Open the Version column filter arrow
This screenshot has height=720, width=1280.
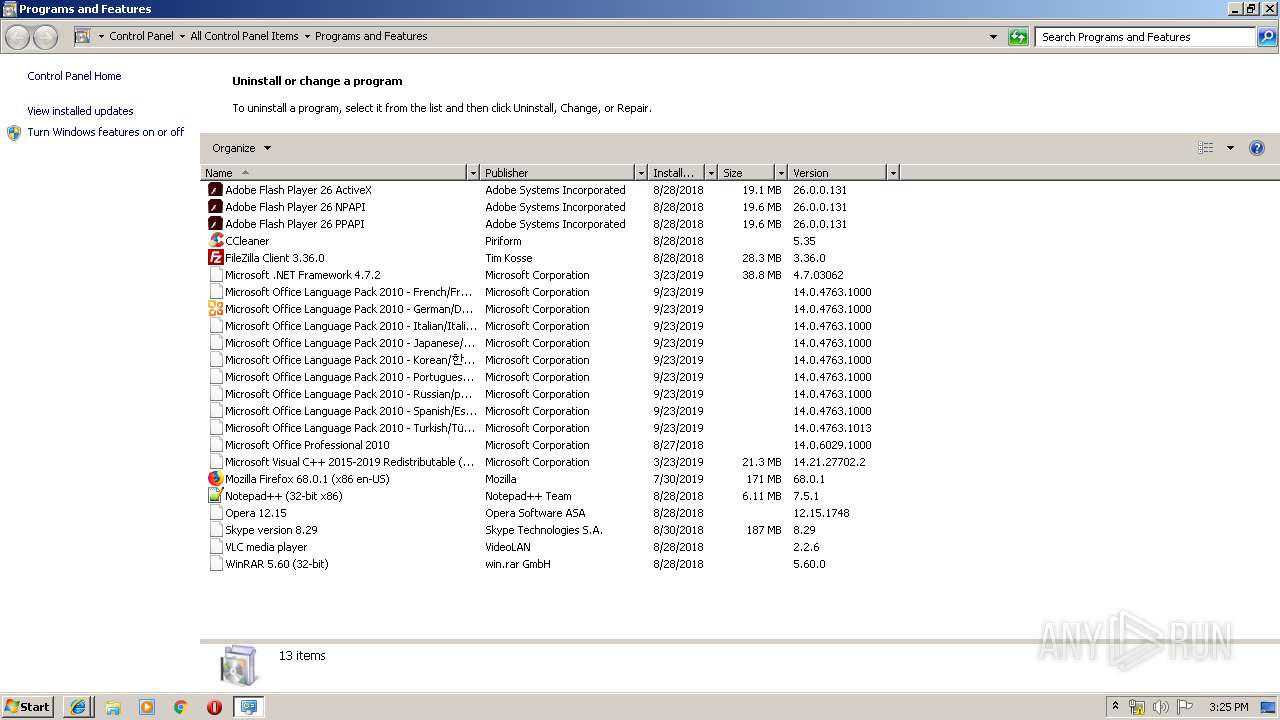893,173
